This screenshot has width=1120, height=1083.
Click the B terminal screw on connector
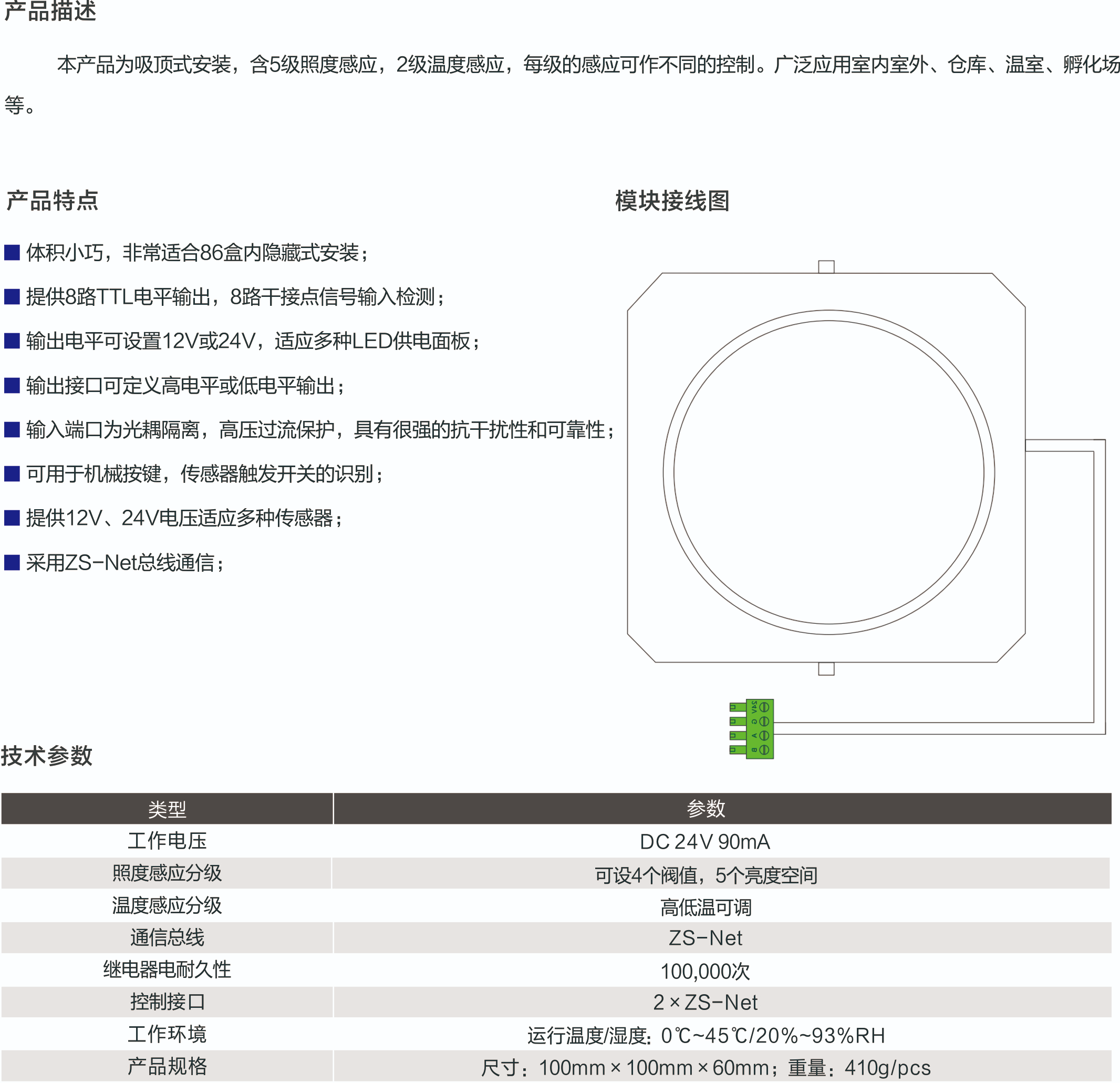[x=763, y=749]
